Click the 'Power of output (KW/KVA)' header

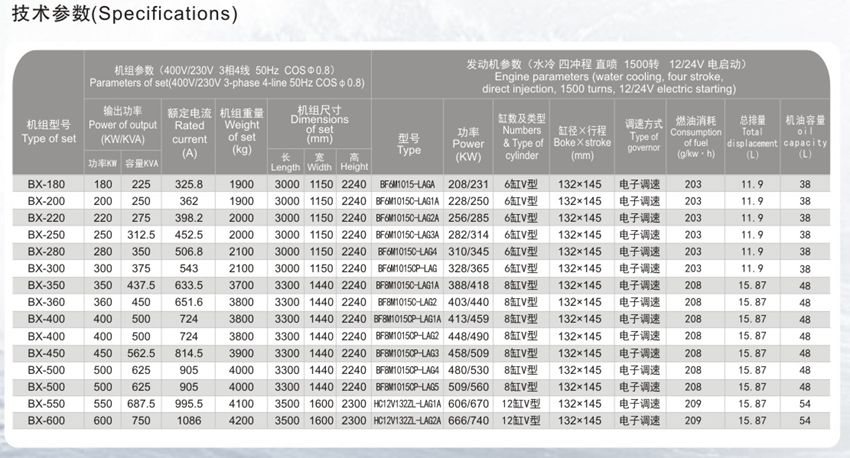123,125
